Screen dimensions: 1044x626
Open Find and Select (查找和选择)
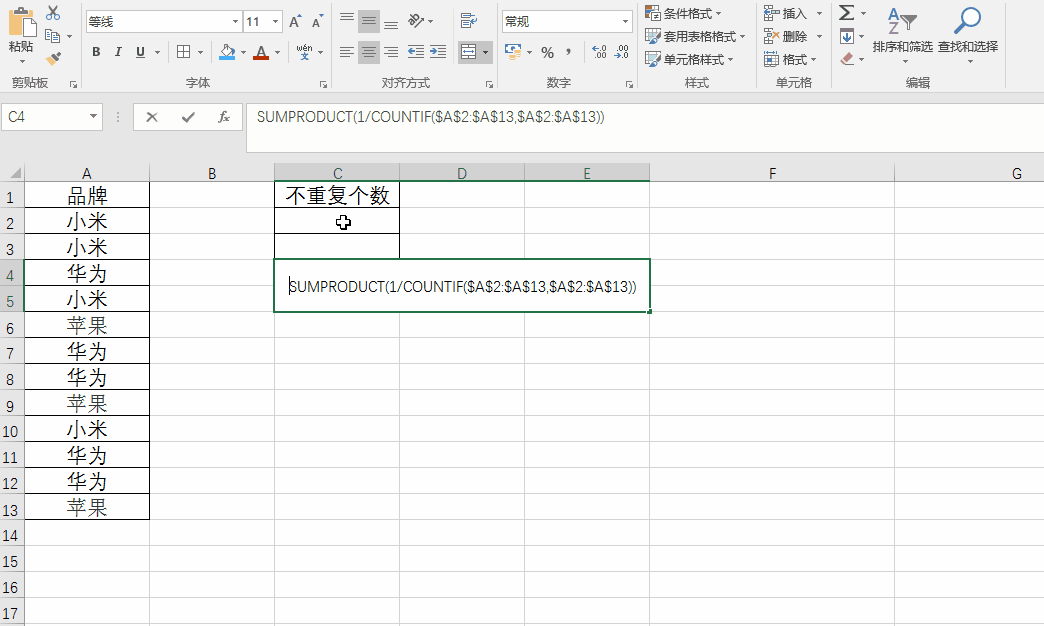[967, 35]
